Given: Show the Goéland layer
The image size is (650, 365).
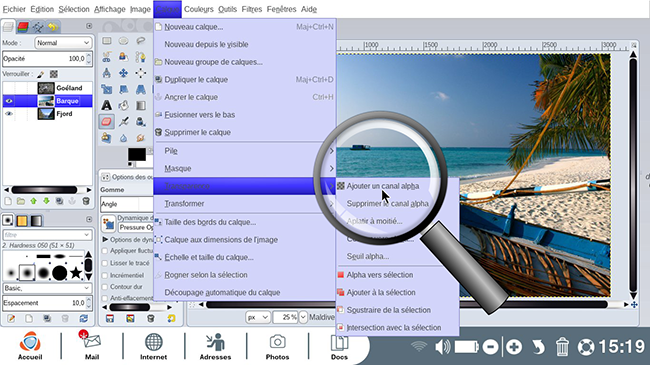Looking at the screenshot, I should pos(9,88).
